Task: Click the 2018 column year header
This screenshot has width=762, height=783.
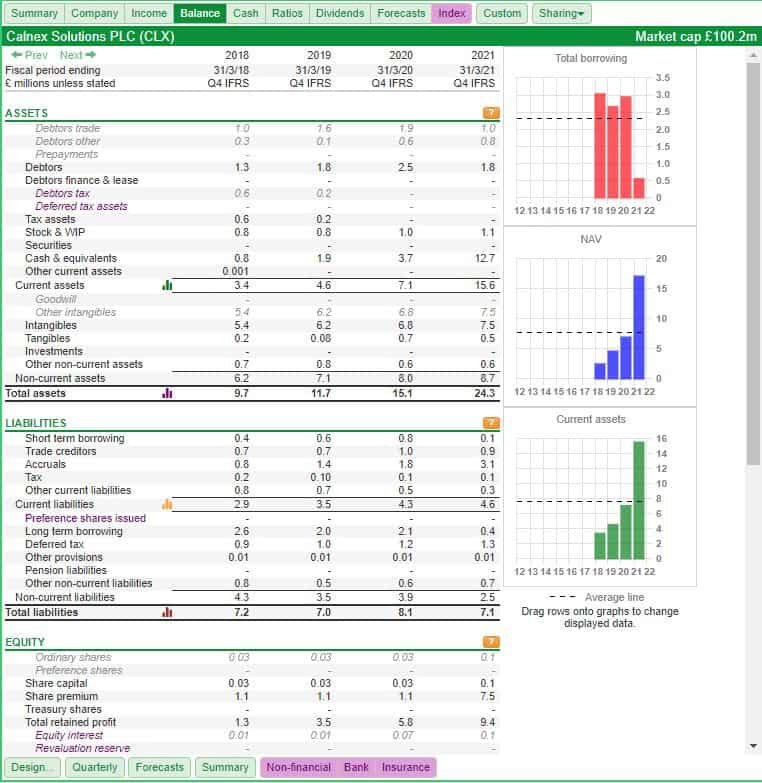Action: pyautogui.click(x=237, y=55)
